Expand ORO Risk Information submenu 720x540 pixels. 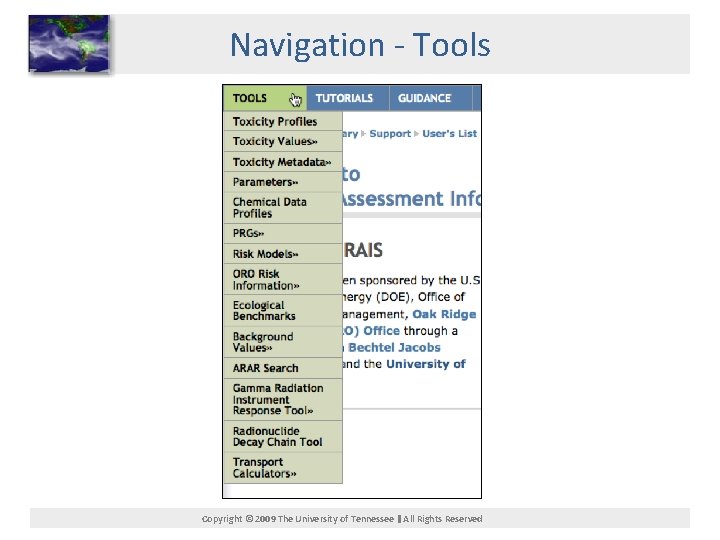[x=283, y=279]
